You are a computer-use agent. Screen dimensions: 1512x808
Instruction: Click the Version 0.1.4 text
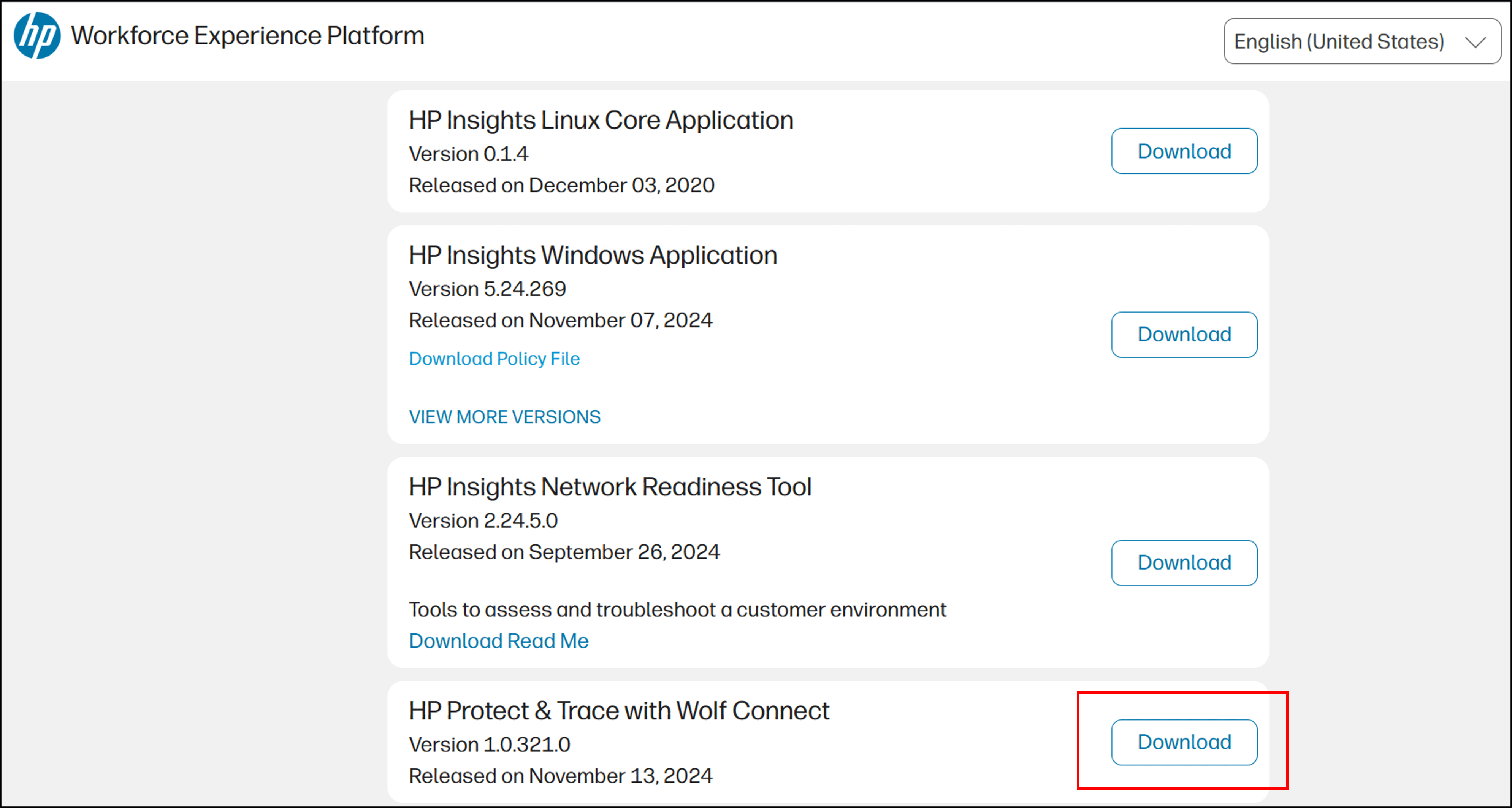point(468,154)
